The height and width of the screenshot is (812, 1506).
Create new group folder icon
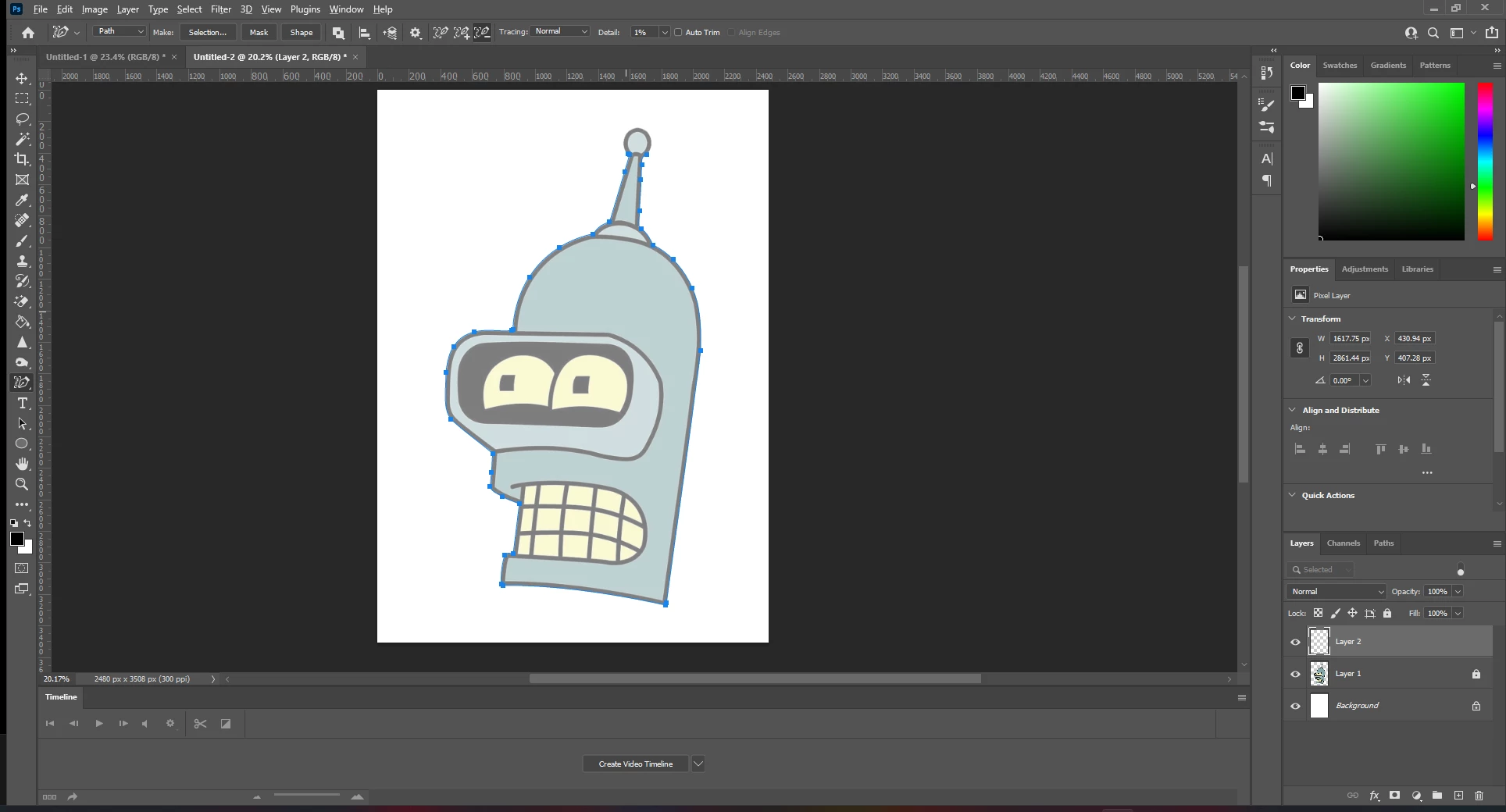pyautogui.click(x=1437, y=796)
